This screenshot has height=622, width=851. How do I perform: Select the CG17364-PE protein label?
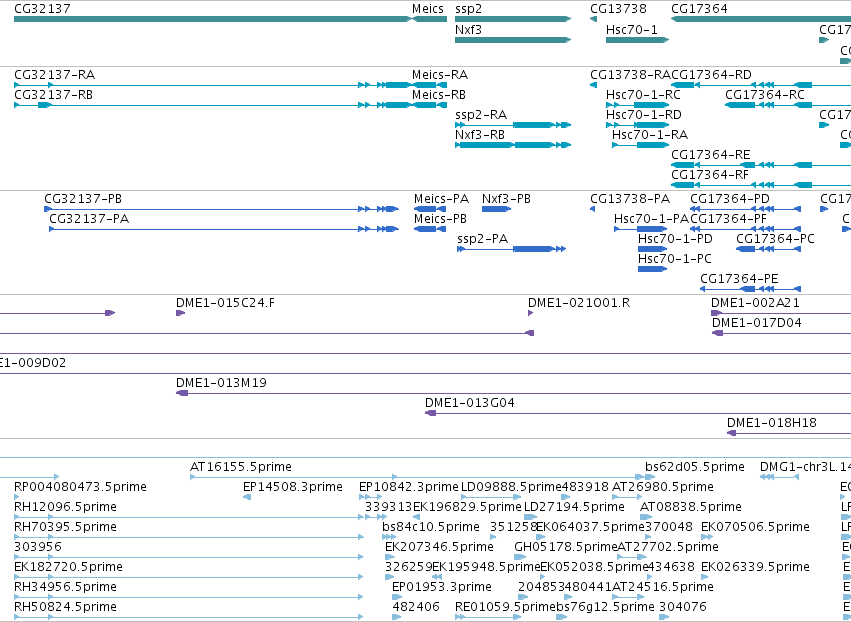739,279
